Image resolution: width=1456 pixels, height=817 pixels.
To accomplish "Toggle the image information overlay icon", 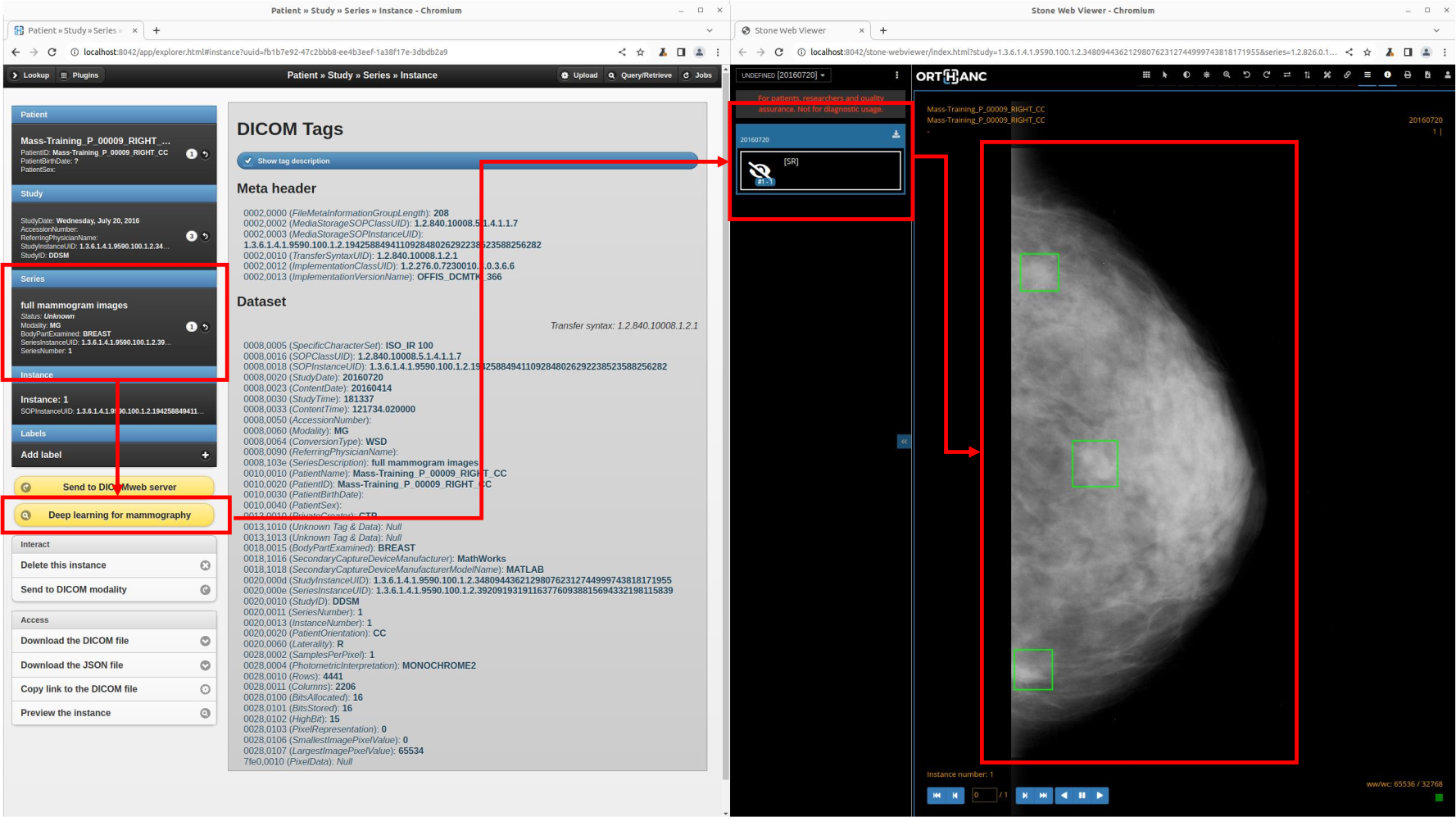I will tap(1387, 75).
